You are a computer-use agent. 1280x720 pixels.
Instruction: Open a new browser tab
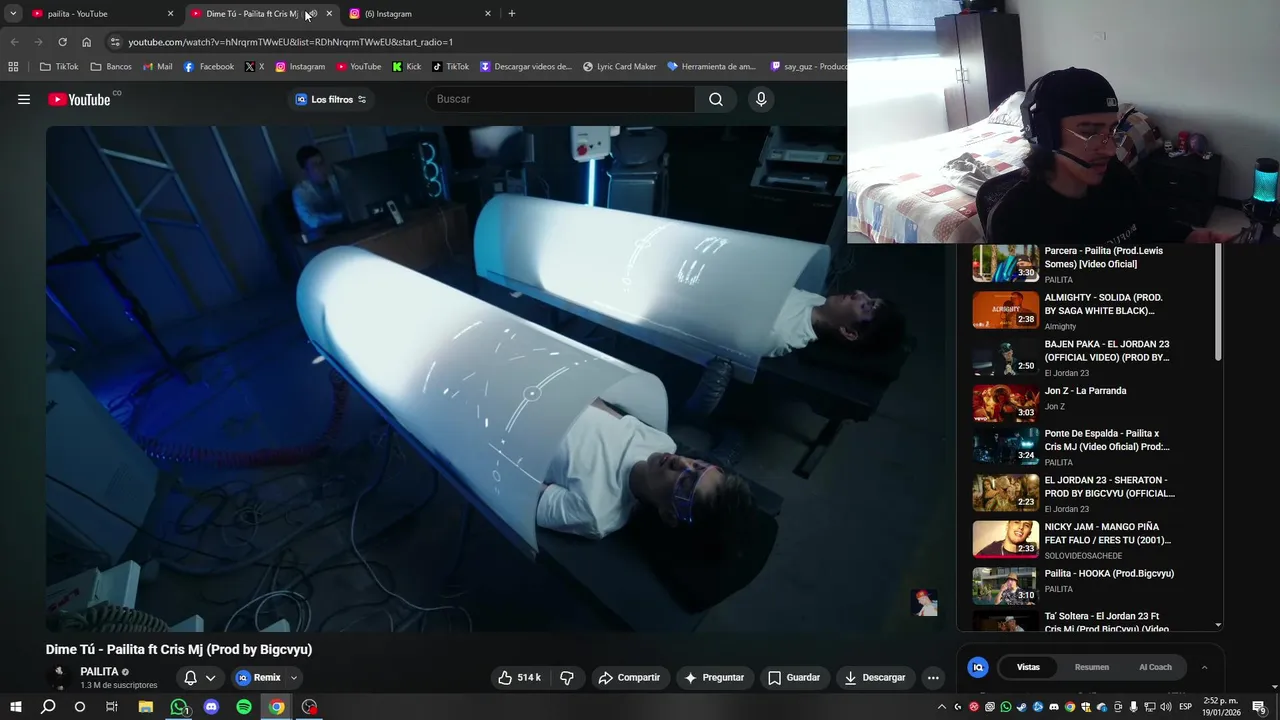coord(512,14)
